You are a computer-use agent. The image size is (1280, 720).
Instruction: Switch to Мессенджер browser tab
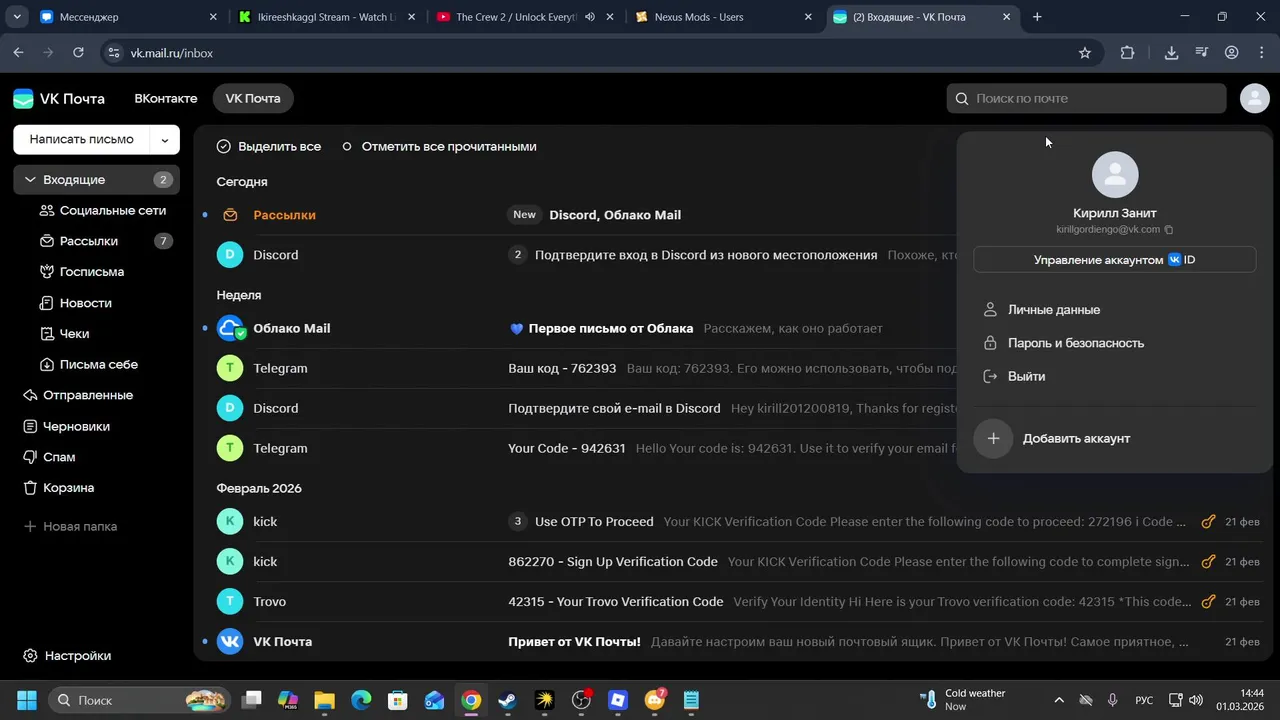click(x=128, y=17)
